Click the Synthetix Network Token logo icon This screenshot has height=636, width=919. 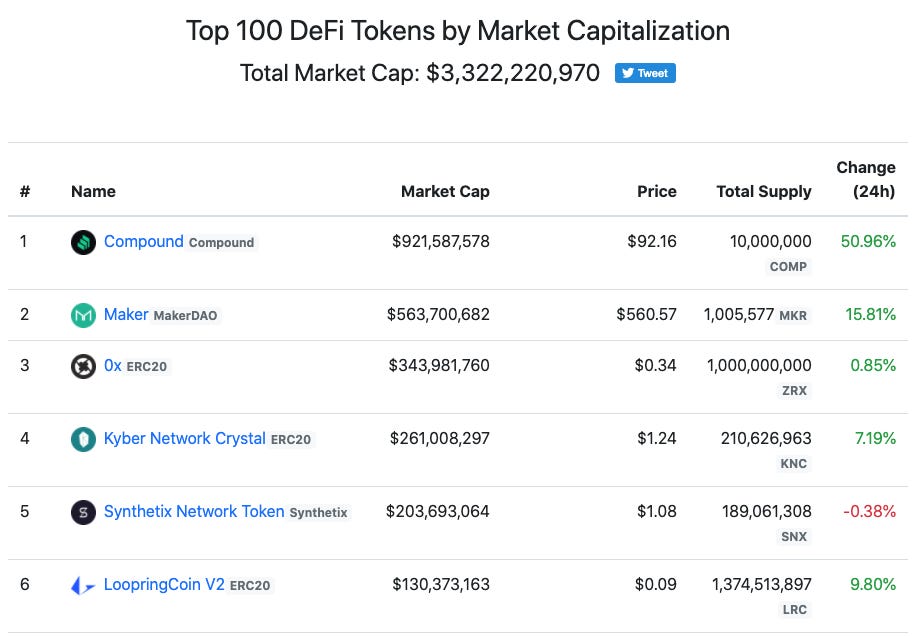[84, 512]
